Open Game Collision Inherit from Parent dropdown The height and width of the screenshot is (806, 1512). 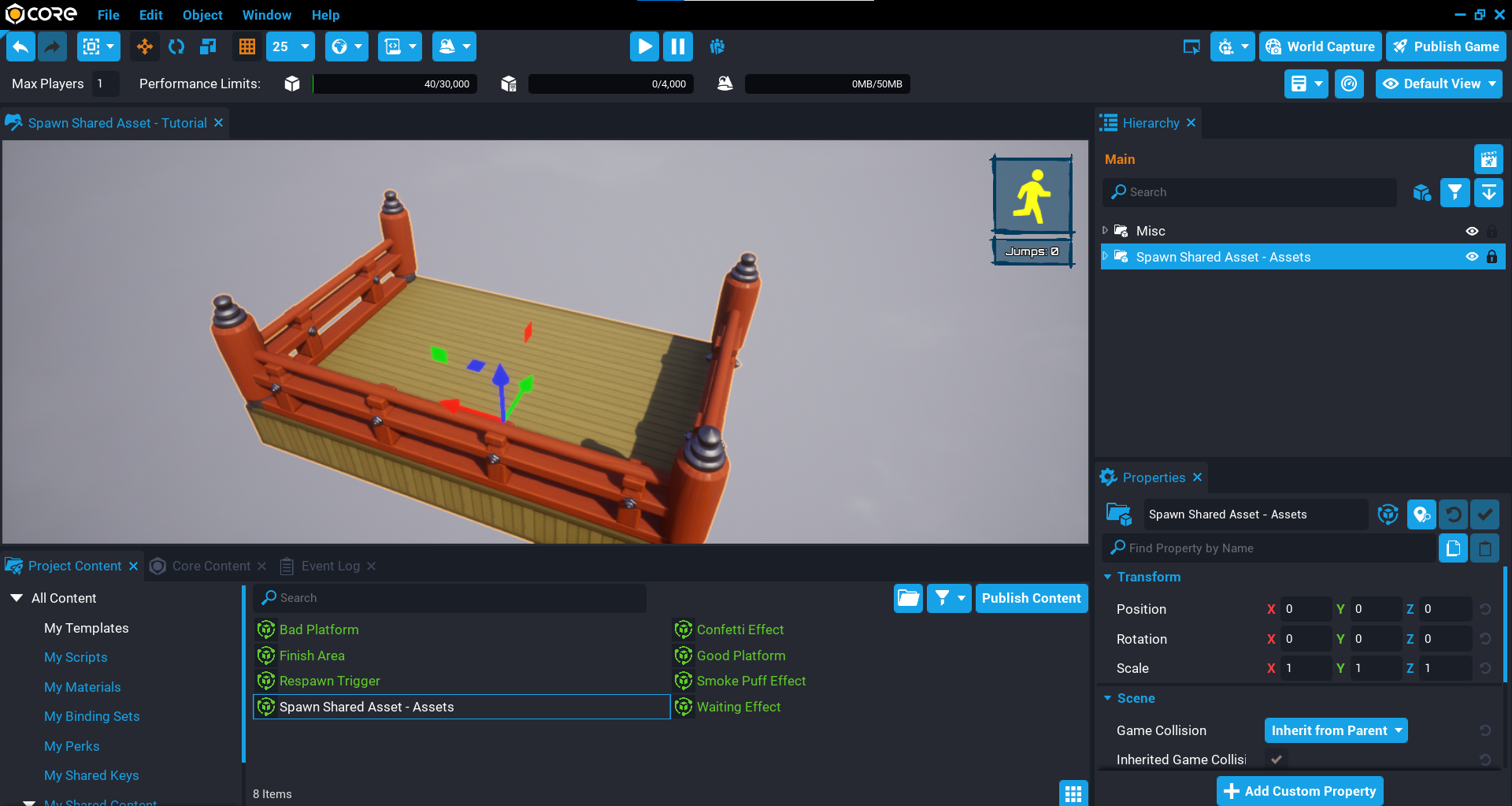(x=1336, y=730)
